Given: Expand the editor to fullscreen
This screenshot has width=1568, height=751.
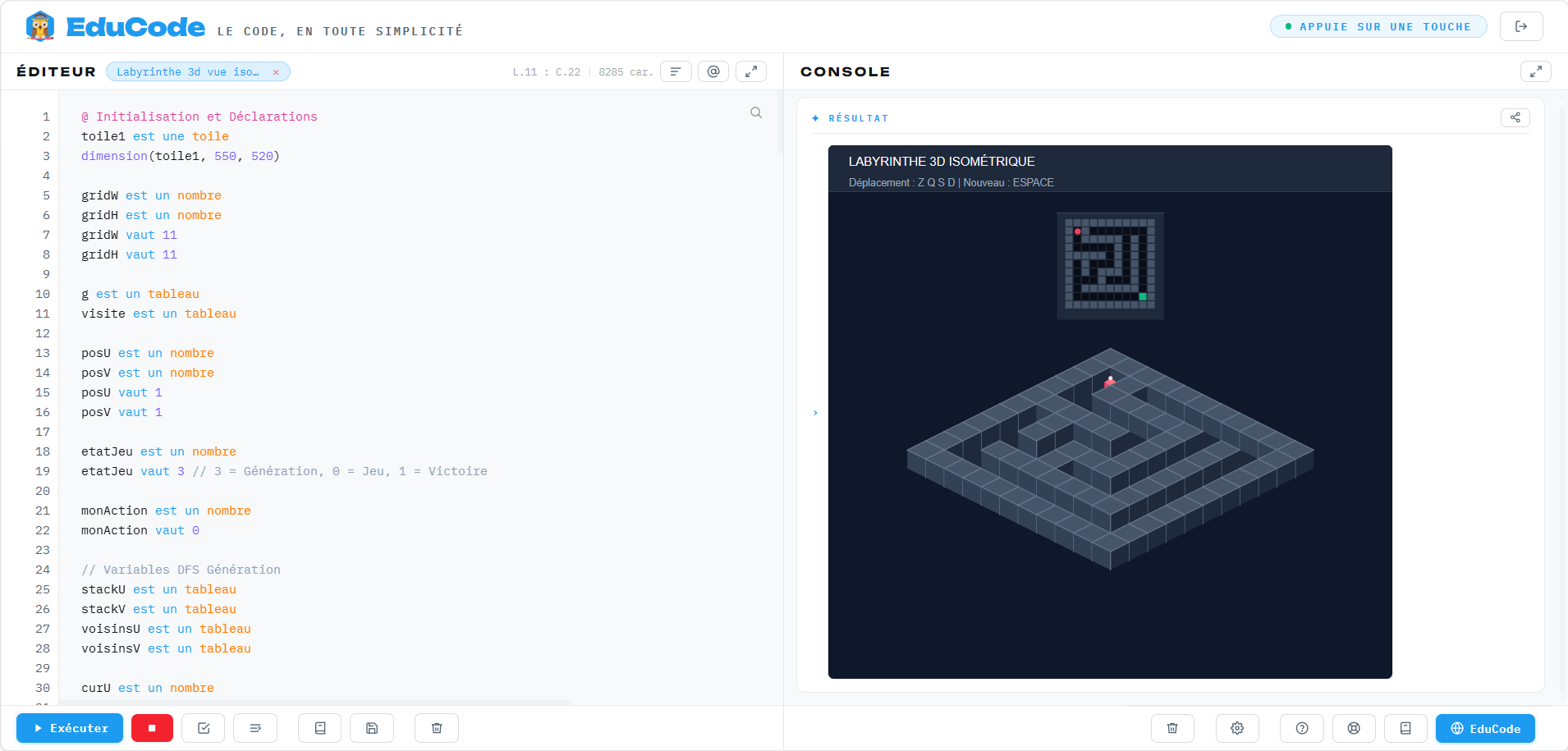Looking at the screenshot, I should coord(751,71).
